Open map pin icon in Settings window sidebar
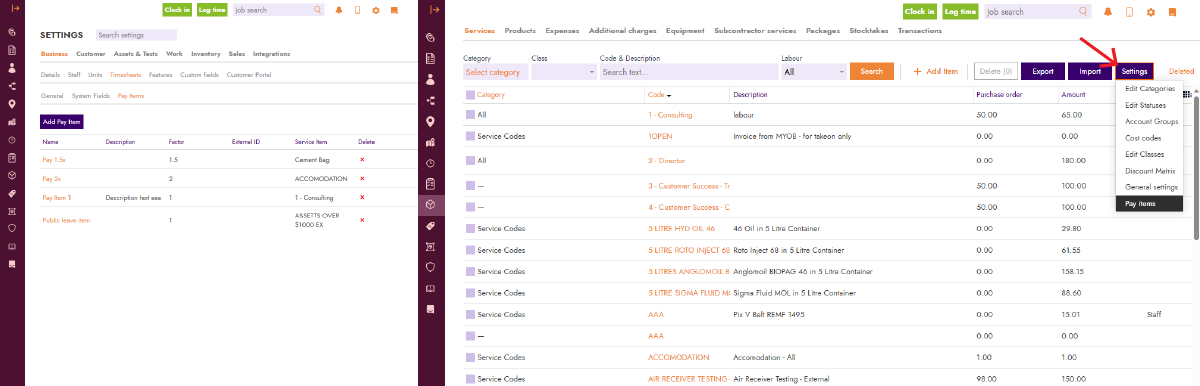This screenshot has height=386, width=1200. (11, 104)
